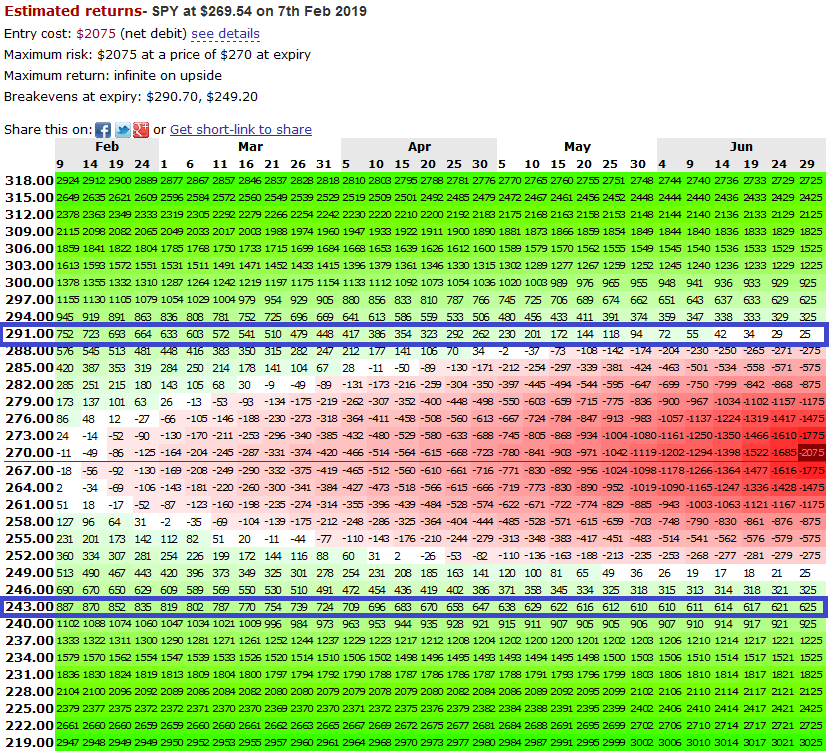Click the '20' date header under Apr
The width and height of the screenshot is (829, 755).
coord(428,164)
